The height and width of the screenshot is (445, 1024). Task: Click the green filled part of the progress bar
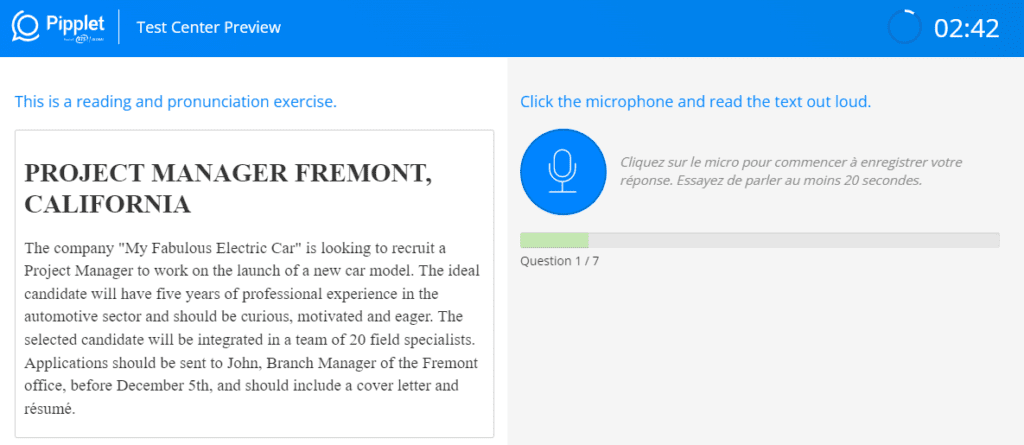pos(554,240)
